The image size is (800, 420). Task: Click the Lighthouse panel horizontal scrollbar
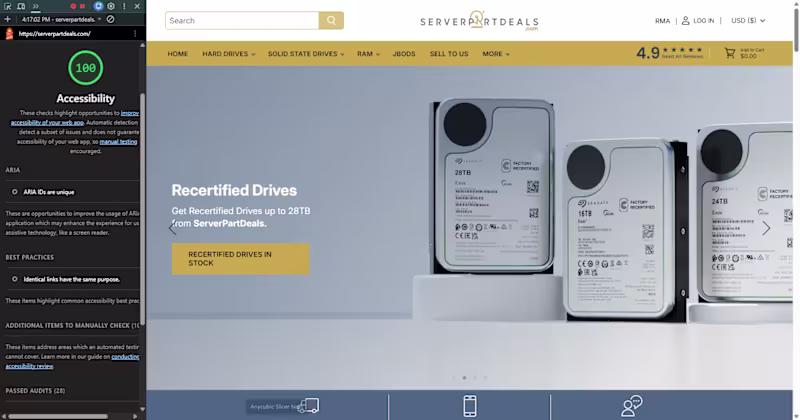[58, 416]
